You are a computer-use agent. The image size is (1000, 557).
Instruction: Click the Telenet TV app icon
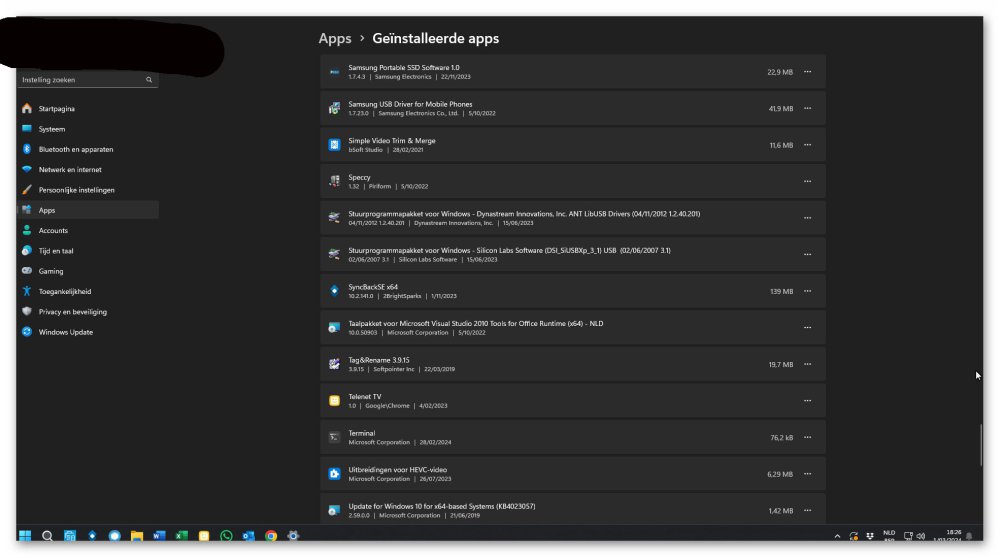point(335,401)
